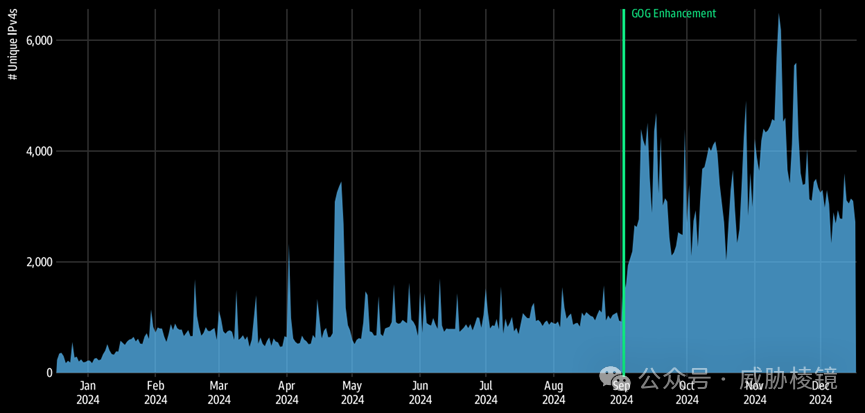Click the Jun 2024 x-axis label
The image size is (865, 413).
(420, 392)
